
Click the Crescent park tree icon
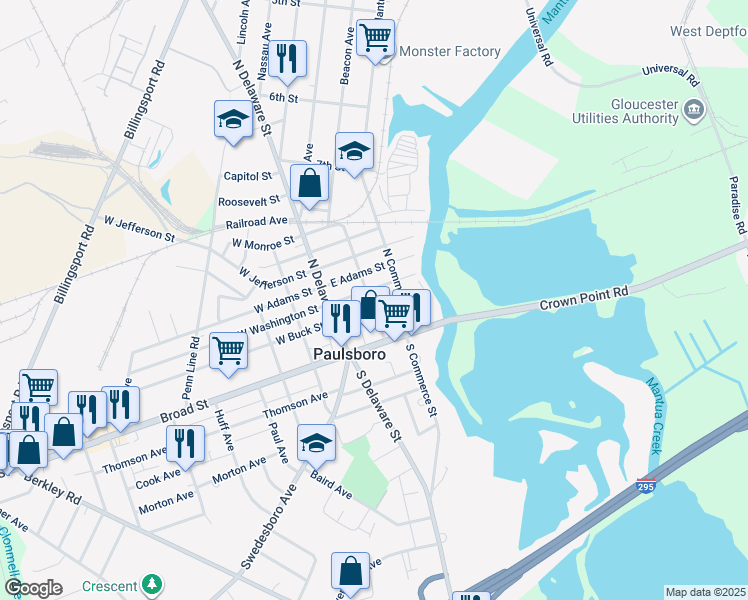(x=152, y=585)
